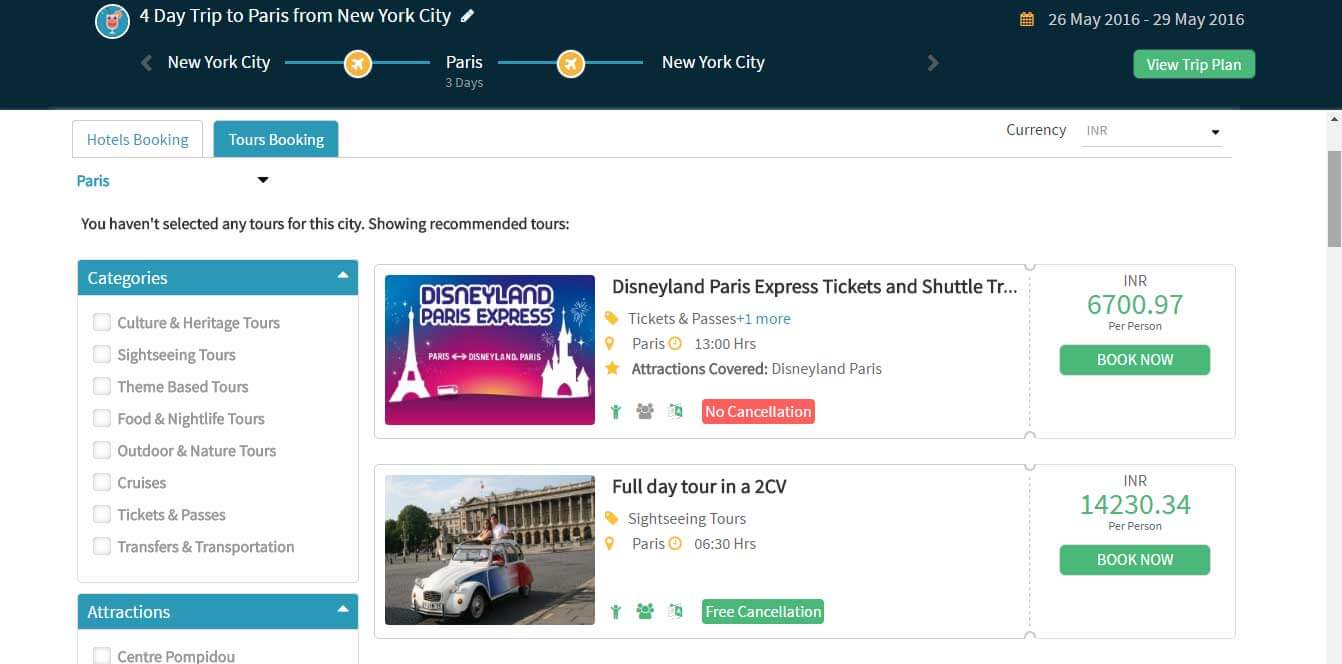Tick Food & Nightlife Tours checkbox

point(102,418)
